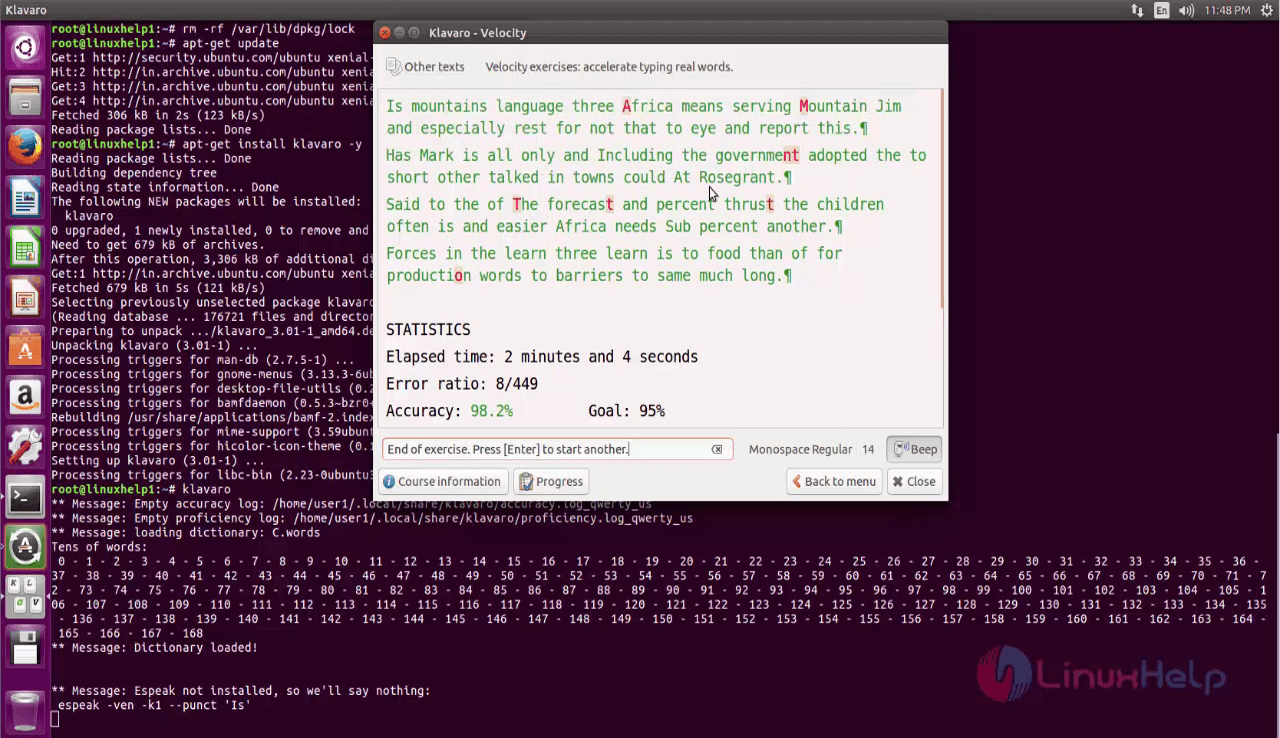Click the End of exercise text entry field
Viewport: 1280px width, 738px height.
click(557, 449)
